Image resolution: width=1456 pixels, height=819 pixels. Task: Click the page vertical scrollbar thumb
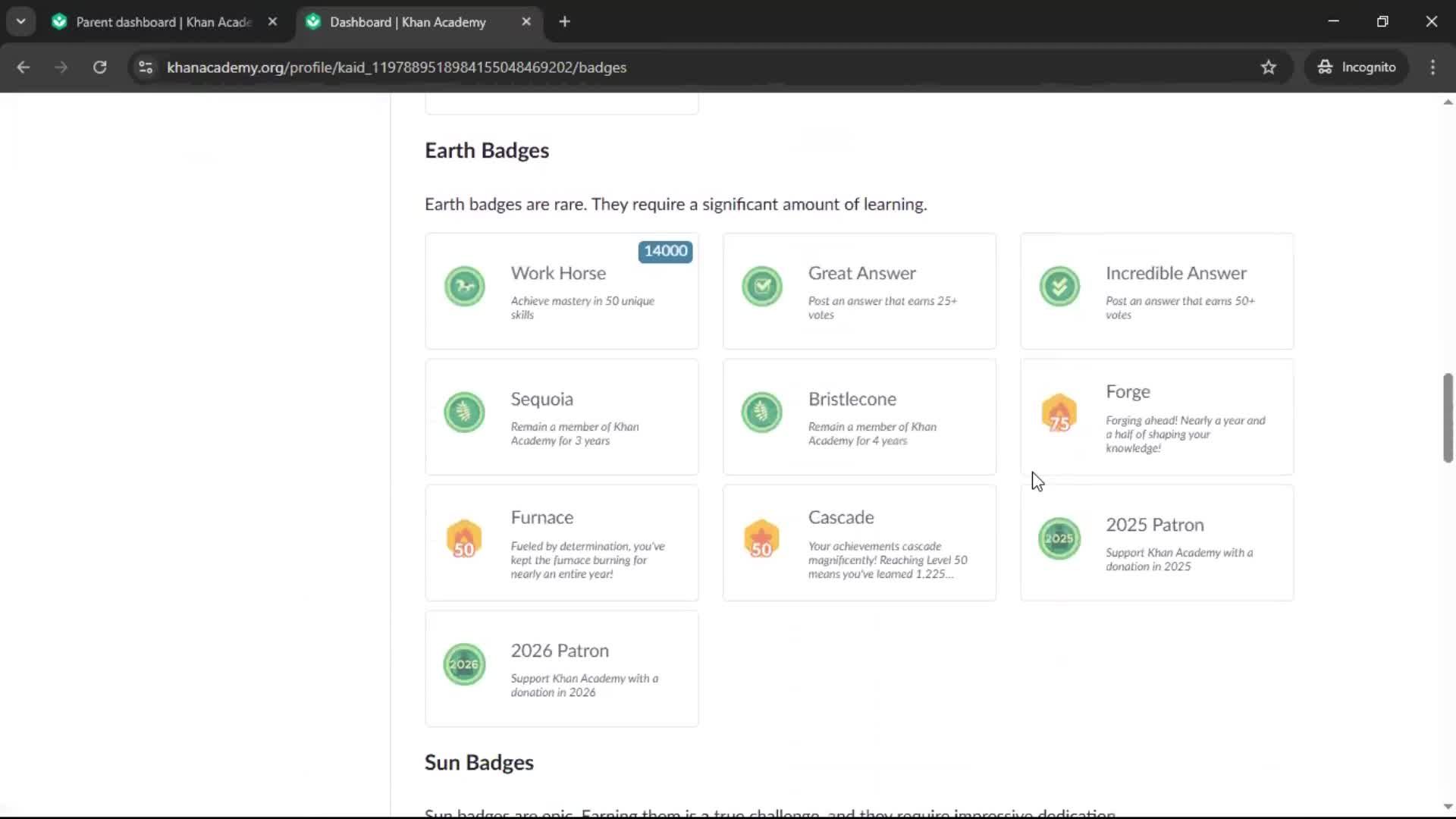click(1448, 418)
